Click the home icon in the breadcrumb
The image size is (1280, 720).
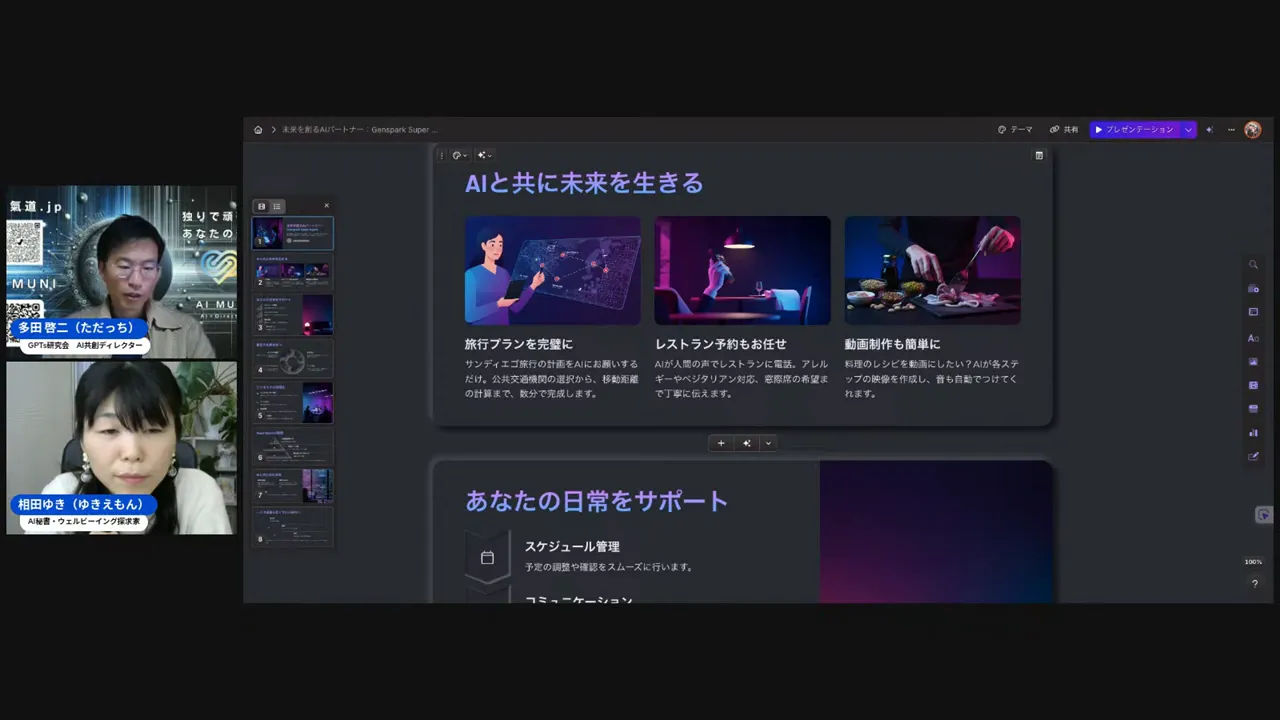click(x=258, y=129)
